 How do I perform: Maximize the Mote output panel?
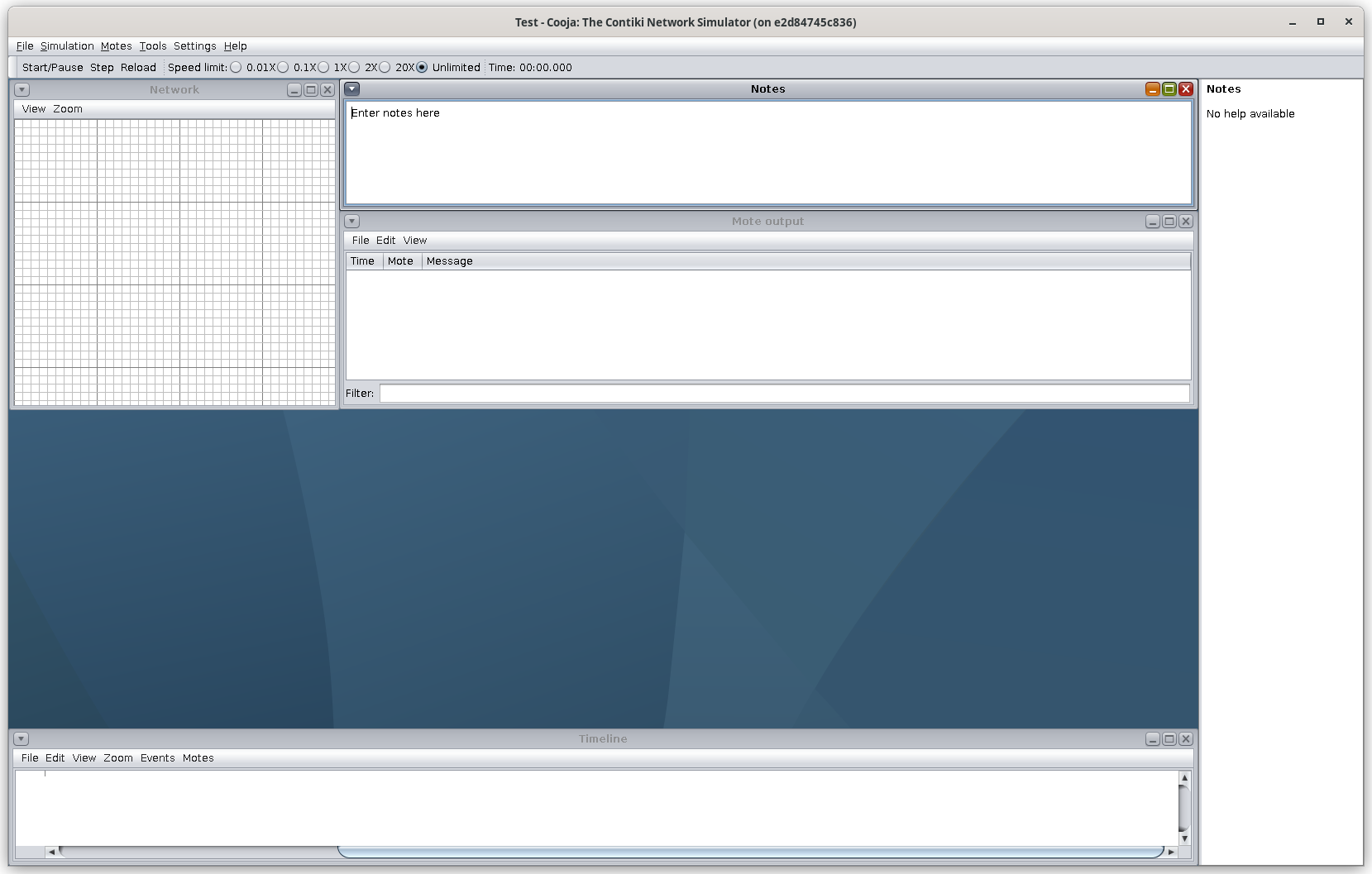1169,221
